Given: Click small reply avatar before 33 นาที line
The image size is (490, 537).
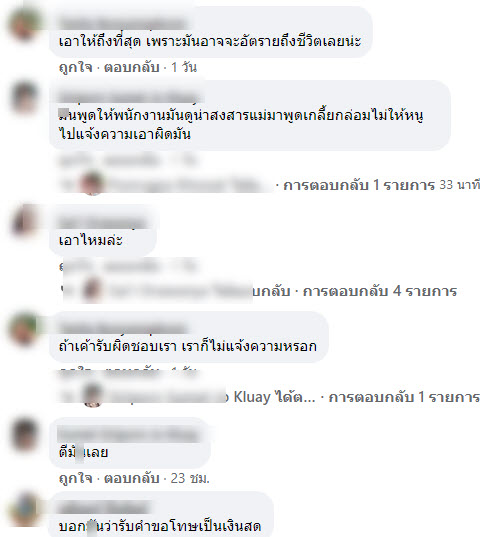Looking at the screenshot, I should [92, 183].
